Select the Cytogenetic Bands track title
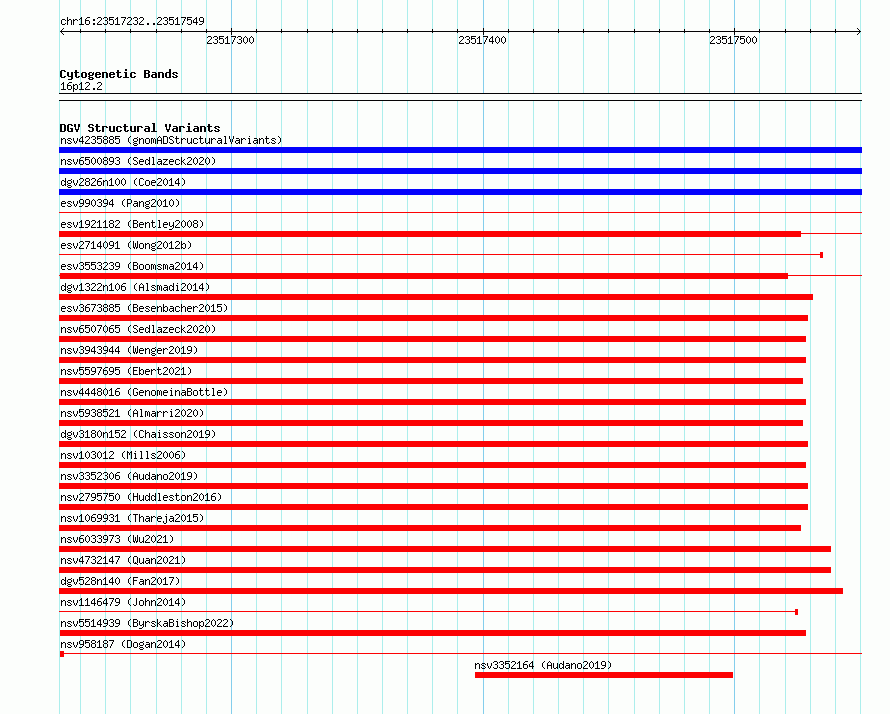The width and height of the screenshot is (890, 714). click(119, 74)
